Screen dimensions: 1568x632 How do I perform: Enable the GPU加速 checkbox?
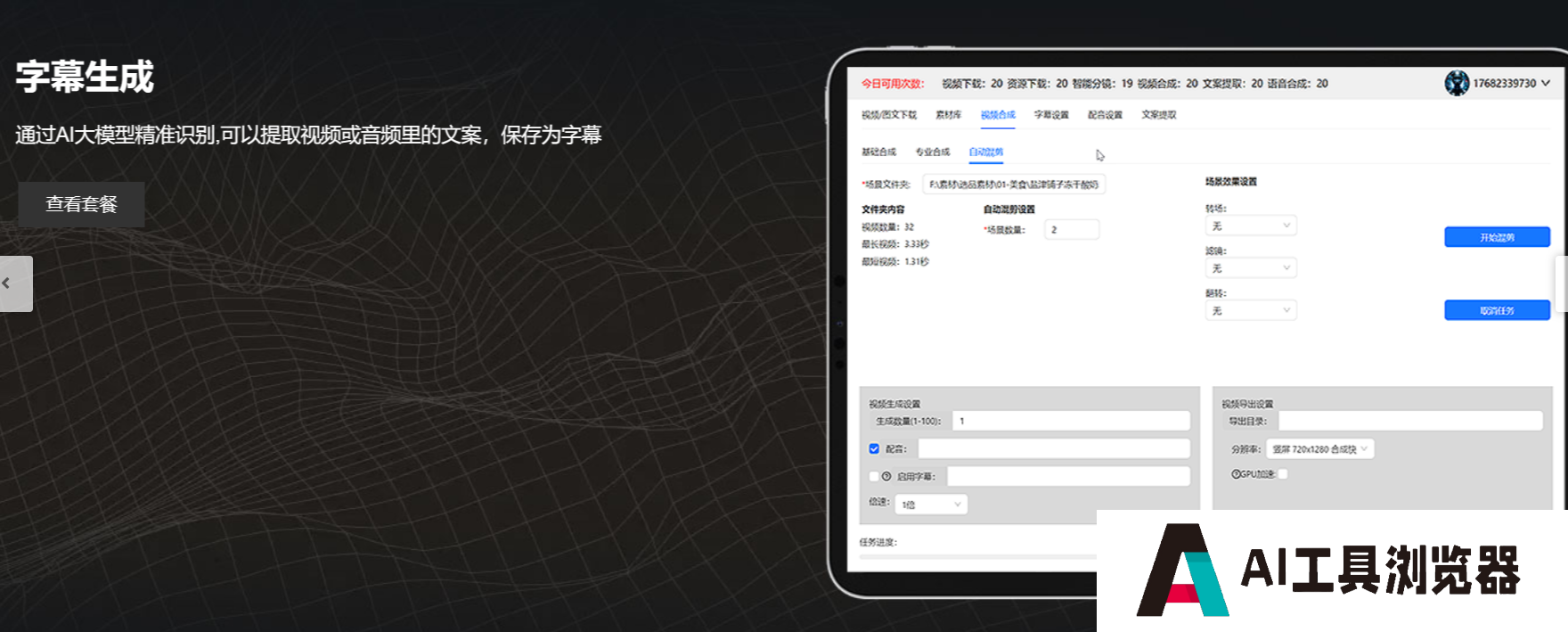click(x=1283, y=474)
